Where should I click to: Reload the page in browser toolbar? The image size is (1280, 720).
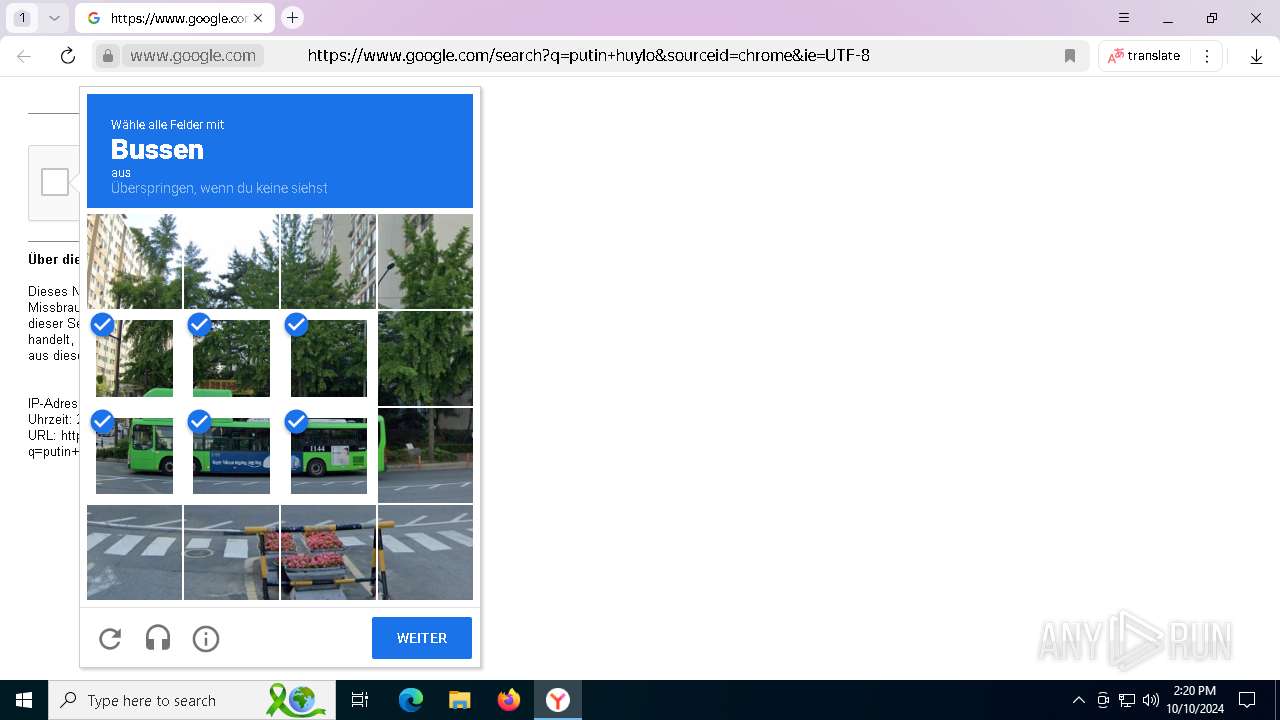pos(68,56)
